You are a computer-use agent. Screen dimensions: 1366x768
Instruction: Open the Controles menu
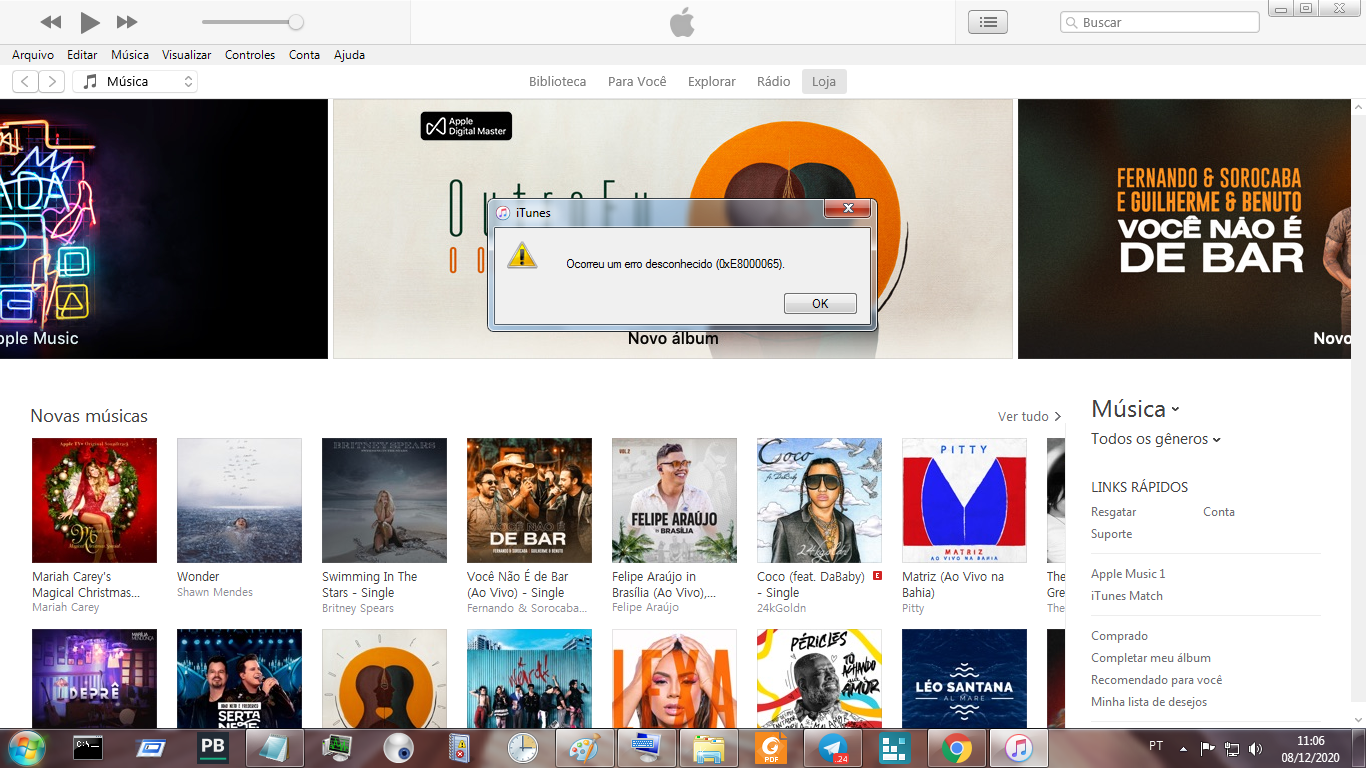click(250, 55)
